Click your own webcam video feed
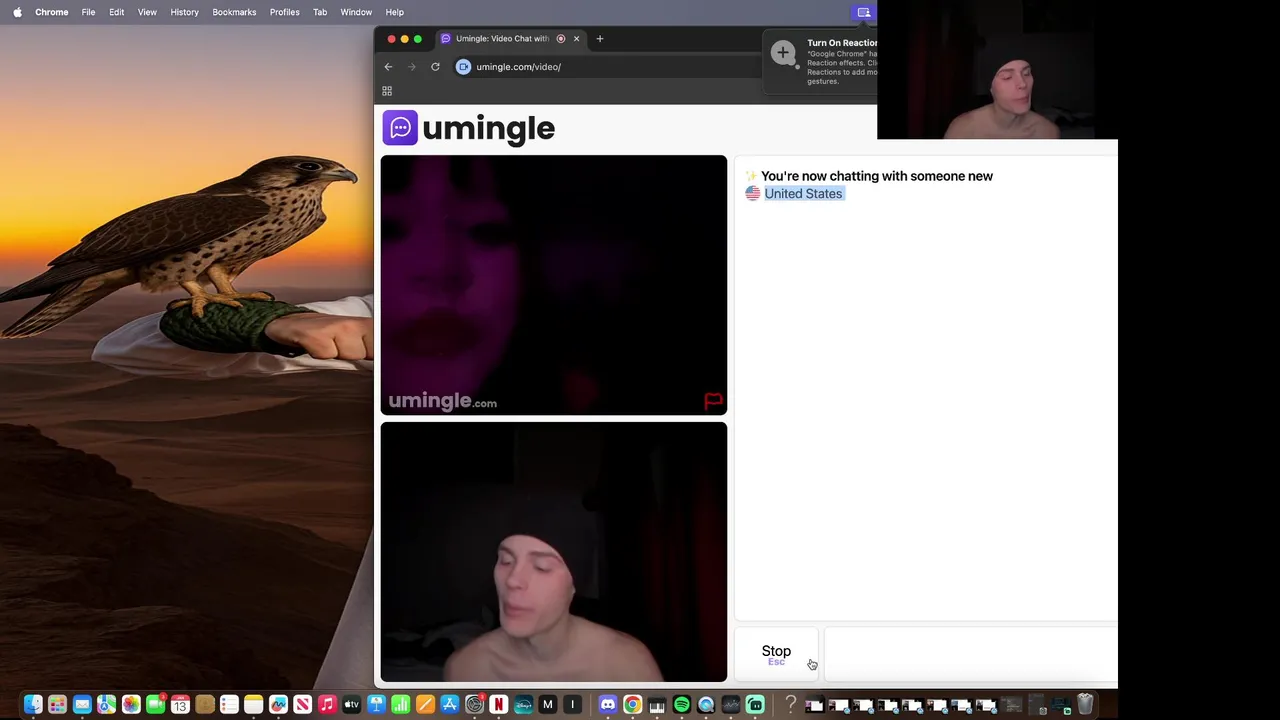The width and height of the screenshot is (1280, 720). (553, 552)
